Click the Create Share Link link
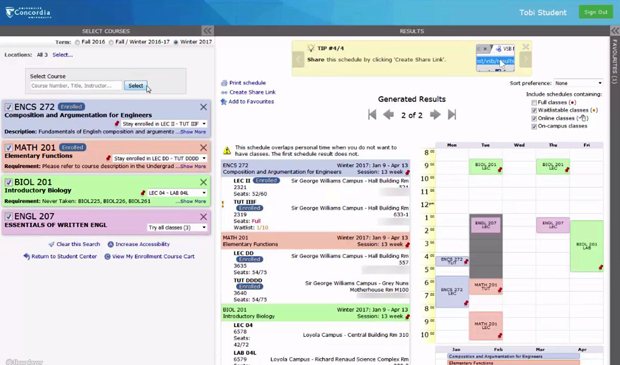Image resolution: width=620 pixels, height=365 pixels. tap(253, 92)
